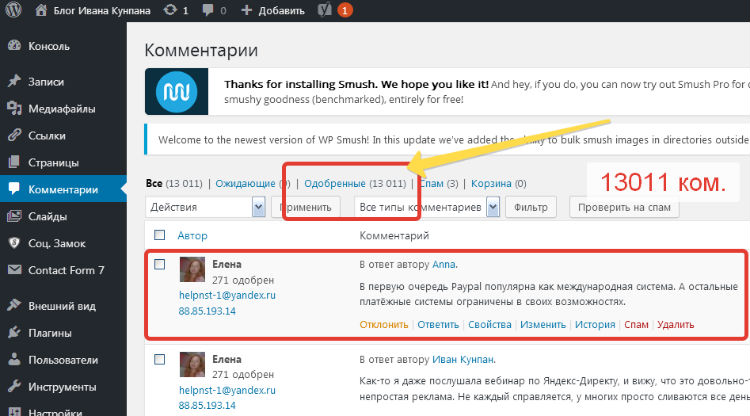Open the comments bubble icon in admin bar
Image resolution: width=750 pixels, height=416 pixels.
(208, 10)
